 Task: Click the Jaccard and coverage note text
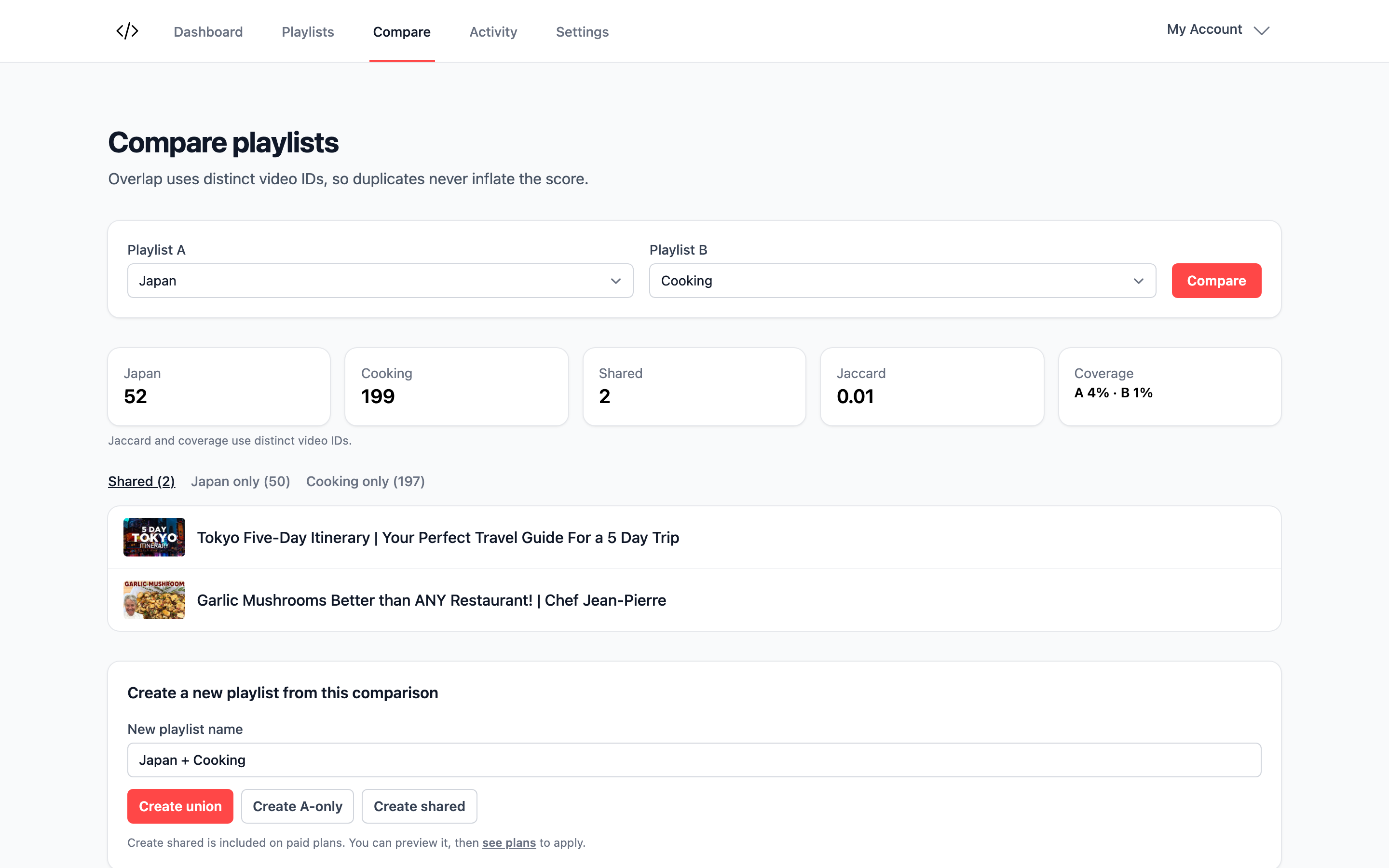(230, 440)
